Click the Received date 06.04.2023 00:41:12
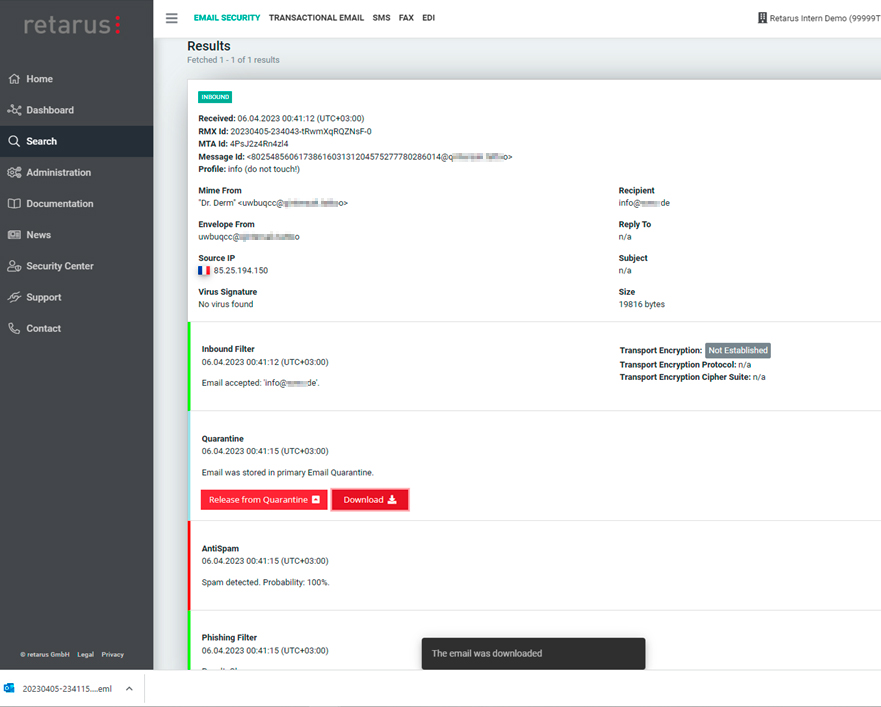Viewport: 881px width, 707px height. [301, 119]
